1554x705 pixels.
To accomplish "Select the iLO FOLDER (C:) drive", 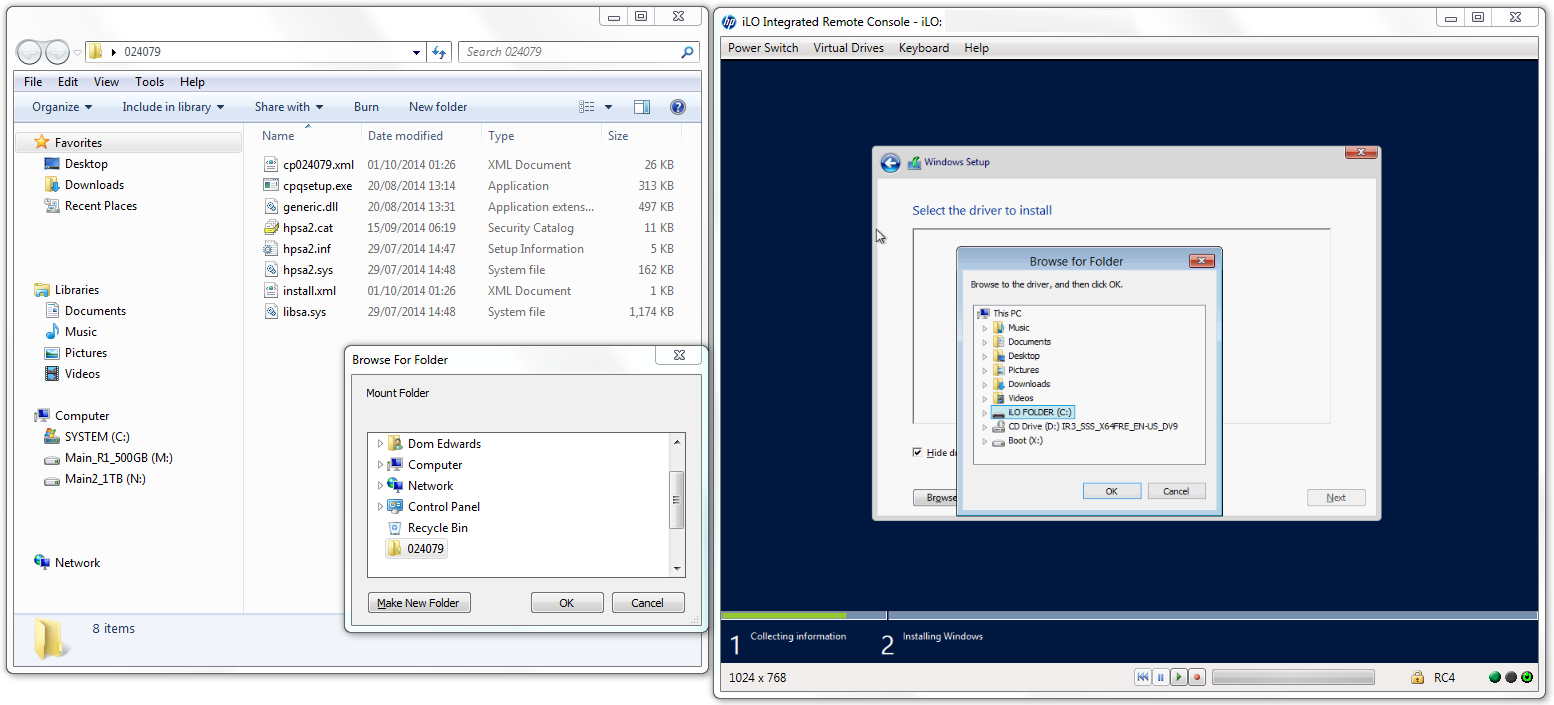I will point(1031,412).
